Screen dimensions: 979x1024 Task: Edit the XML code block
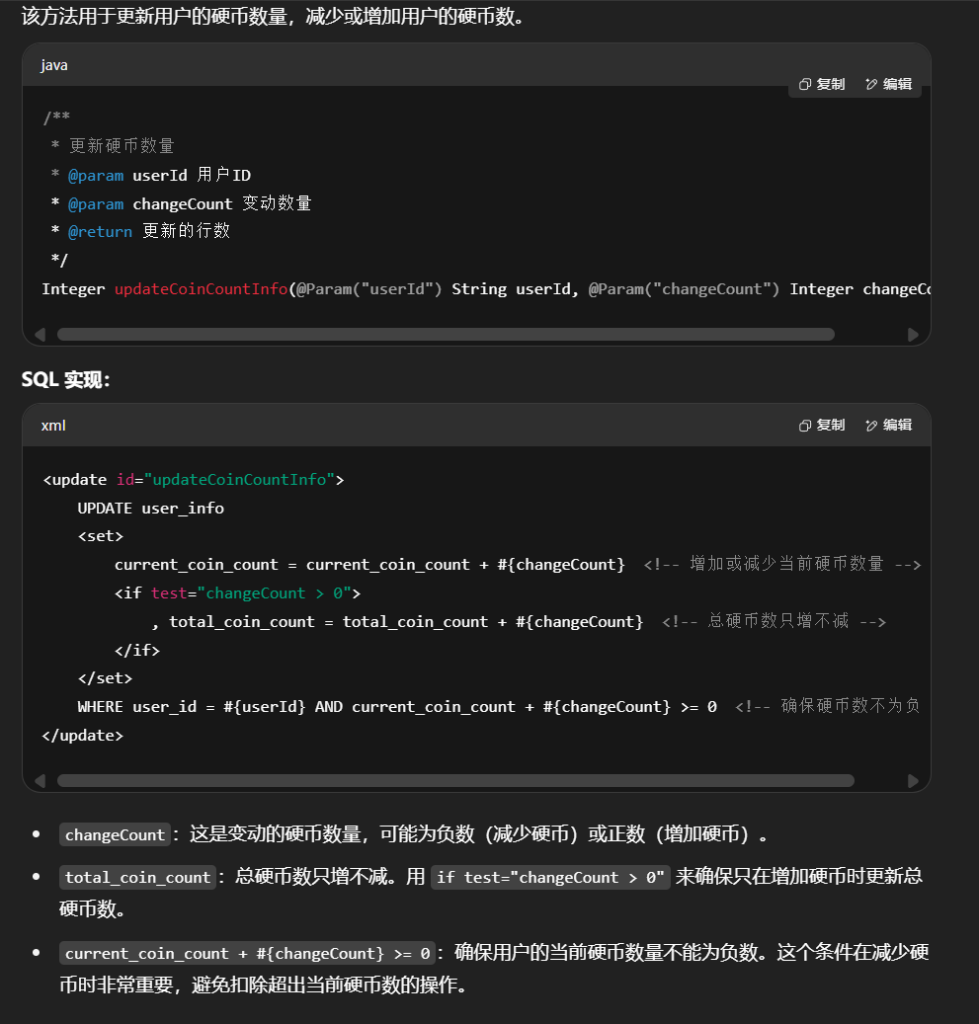point(888,425)
